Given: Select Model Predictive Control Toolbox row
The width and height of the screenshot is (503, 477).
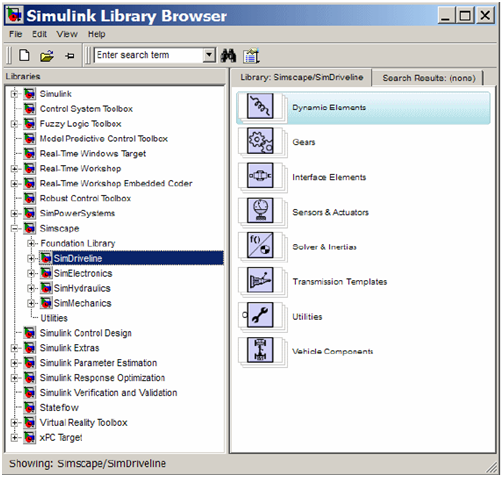Looking at the screenshot, I should [103, 139].
